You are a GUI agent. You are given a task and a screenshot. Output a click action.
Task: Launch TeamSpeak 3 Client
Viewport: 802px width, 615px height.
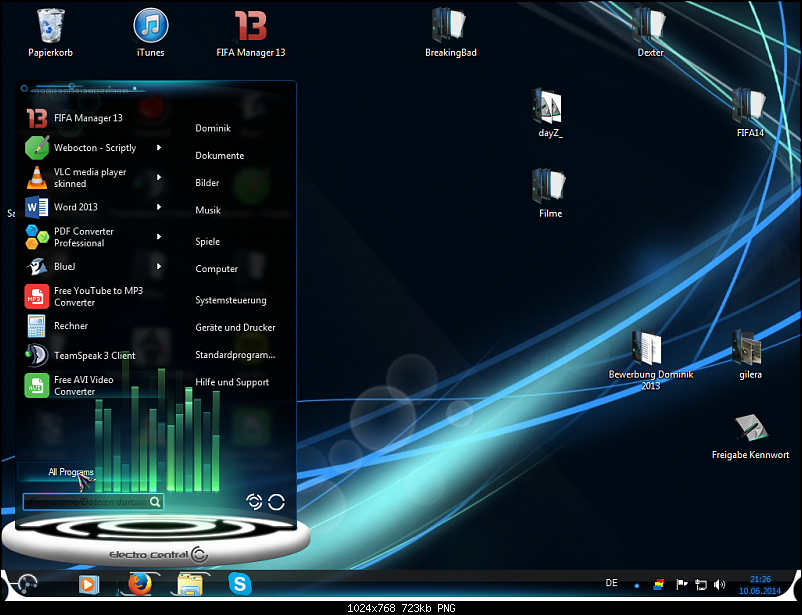tap(93, 356)
